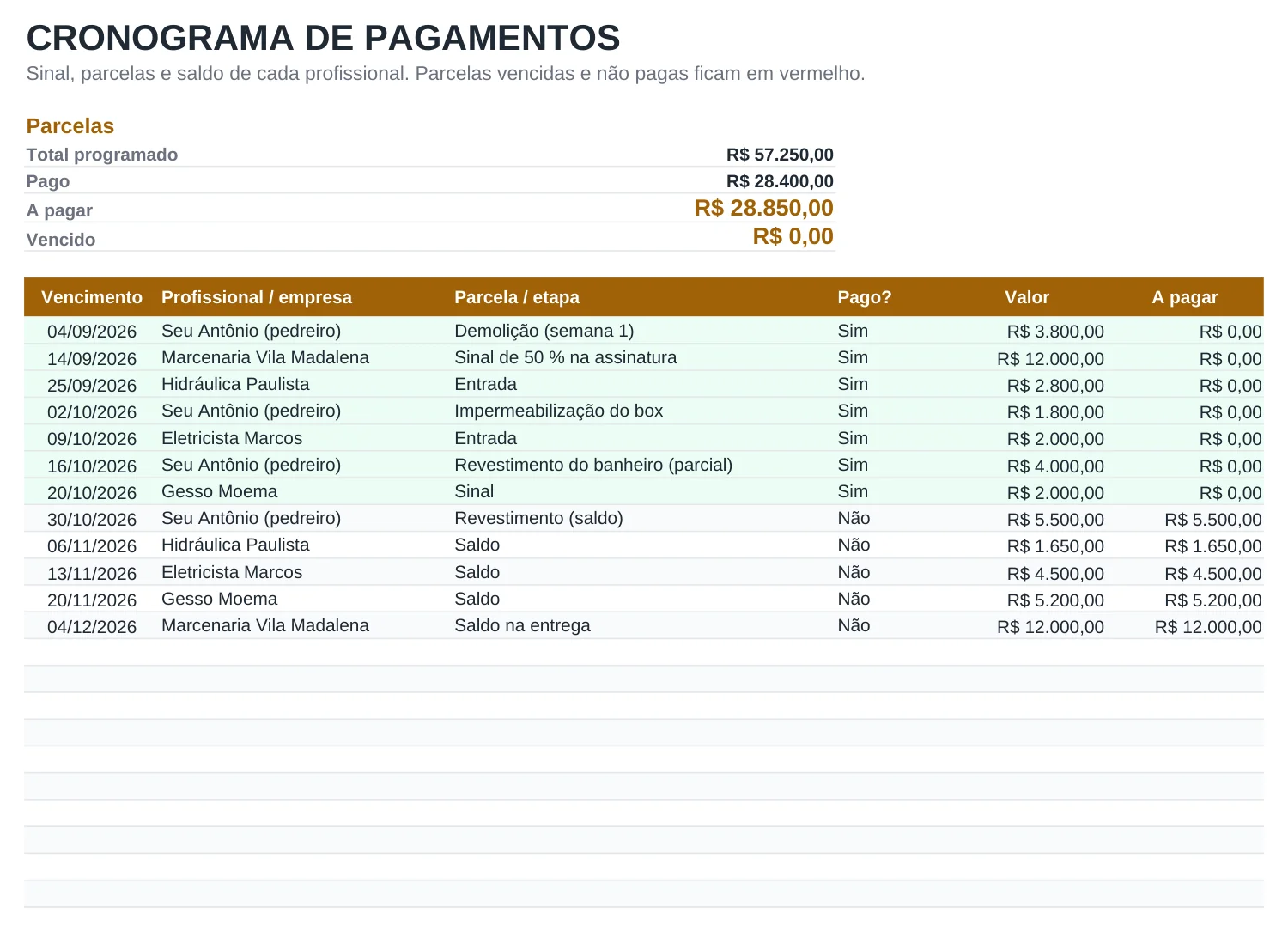
Task: Click the Profissional / empresa column header
Action: tap(257, 297)
